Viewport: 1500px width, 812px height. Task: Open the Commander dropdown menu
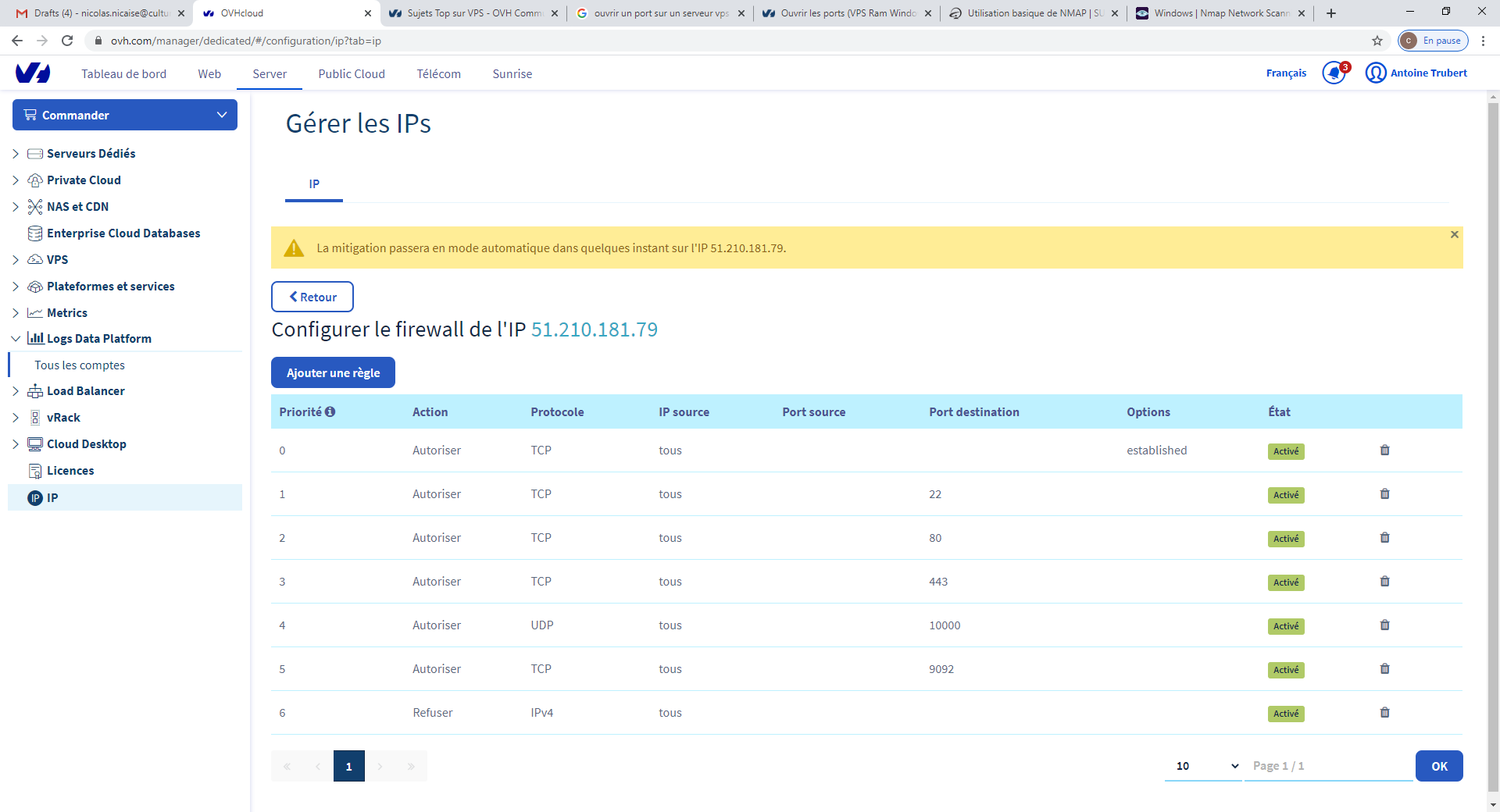(x=125, y=115)
